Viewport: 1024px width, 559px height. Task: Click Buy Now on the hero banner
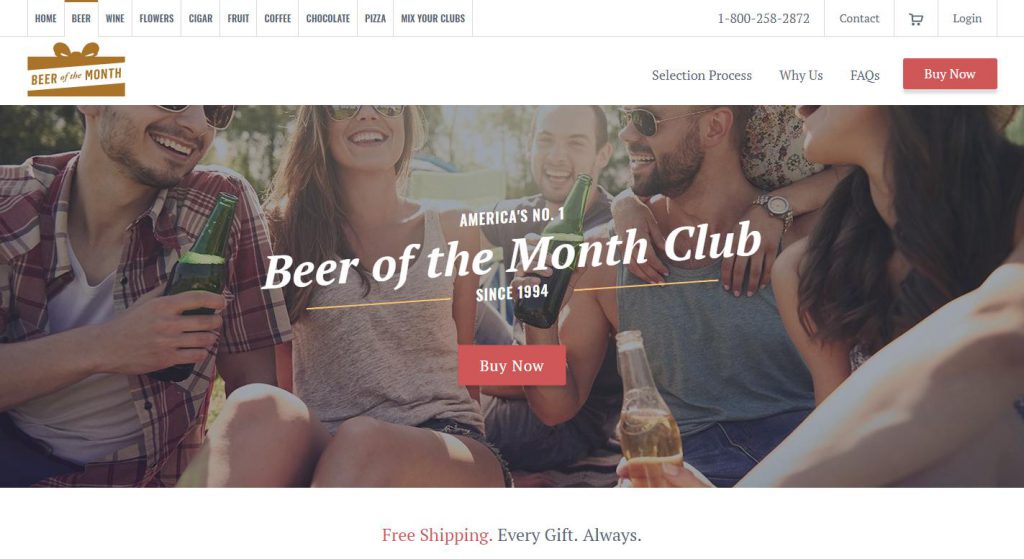(512, 365)
